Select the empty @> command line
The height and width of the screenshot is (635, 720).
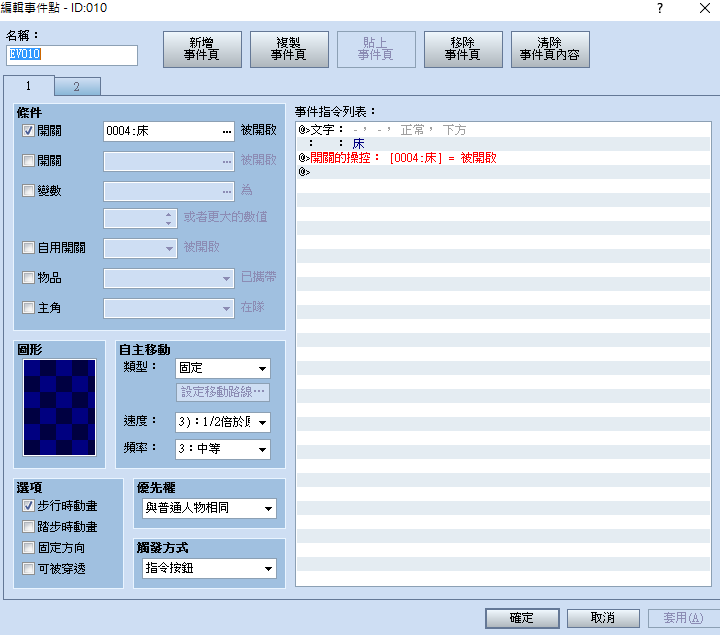pyautogui.click(x=503, y=172)
